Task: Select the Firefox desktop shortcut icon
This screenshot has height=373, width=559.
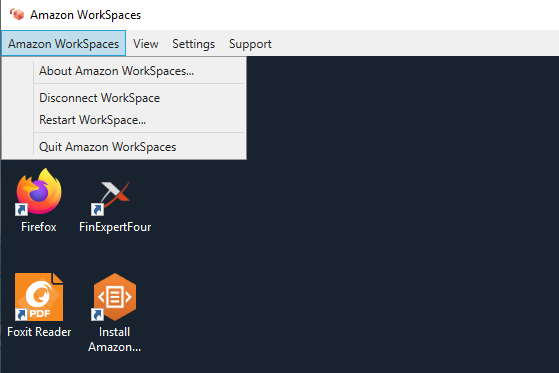Action: click(x=39, y=191)
